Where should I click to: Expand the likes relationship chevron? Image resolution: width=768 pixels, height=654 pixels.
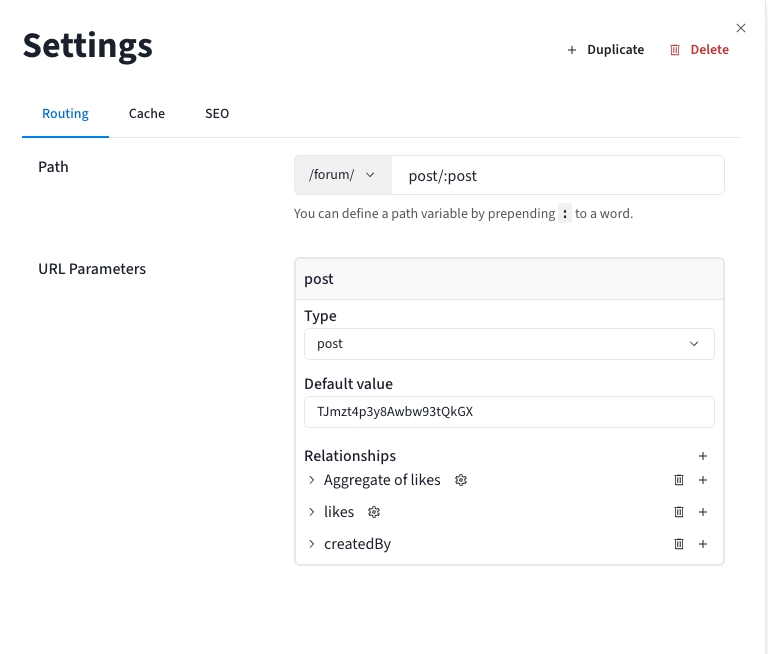[312, 512]
